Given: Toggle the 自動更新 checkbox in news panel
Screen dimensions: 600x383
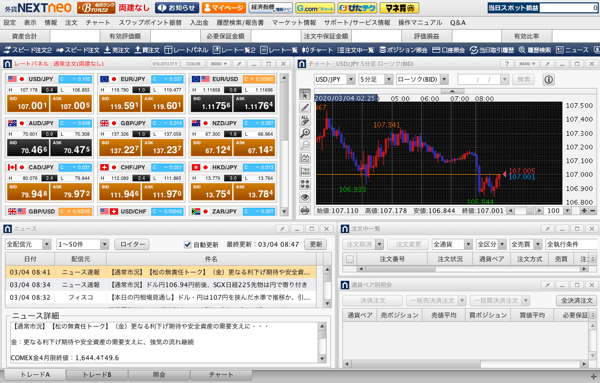Looking at the screenshot, I should click(188, 244).
